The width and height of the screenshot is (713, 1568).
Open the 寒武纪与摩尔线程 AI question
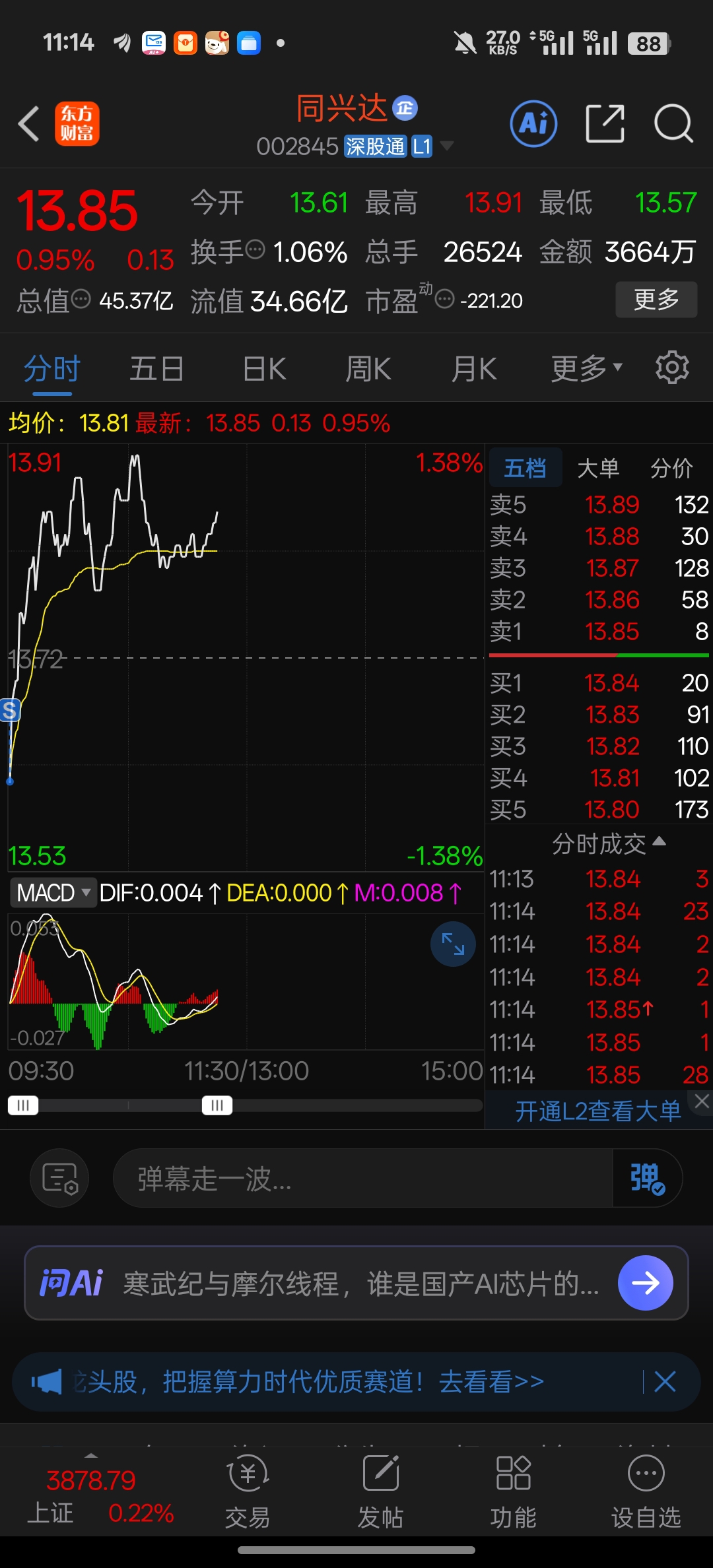click(x=361, y=1284)
